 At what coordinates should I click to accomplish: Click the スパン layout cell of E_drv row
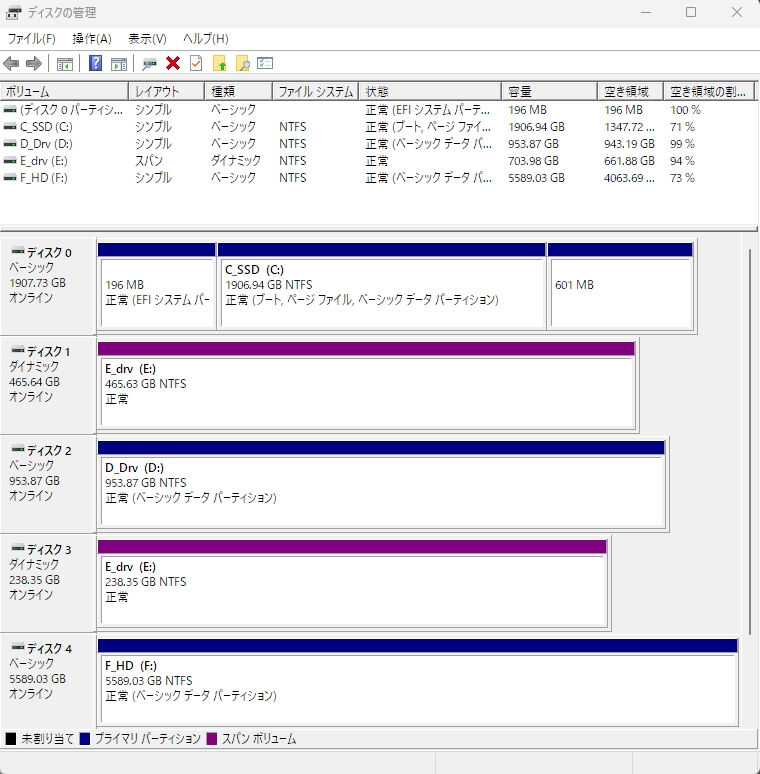[x=149, y=161]
